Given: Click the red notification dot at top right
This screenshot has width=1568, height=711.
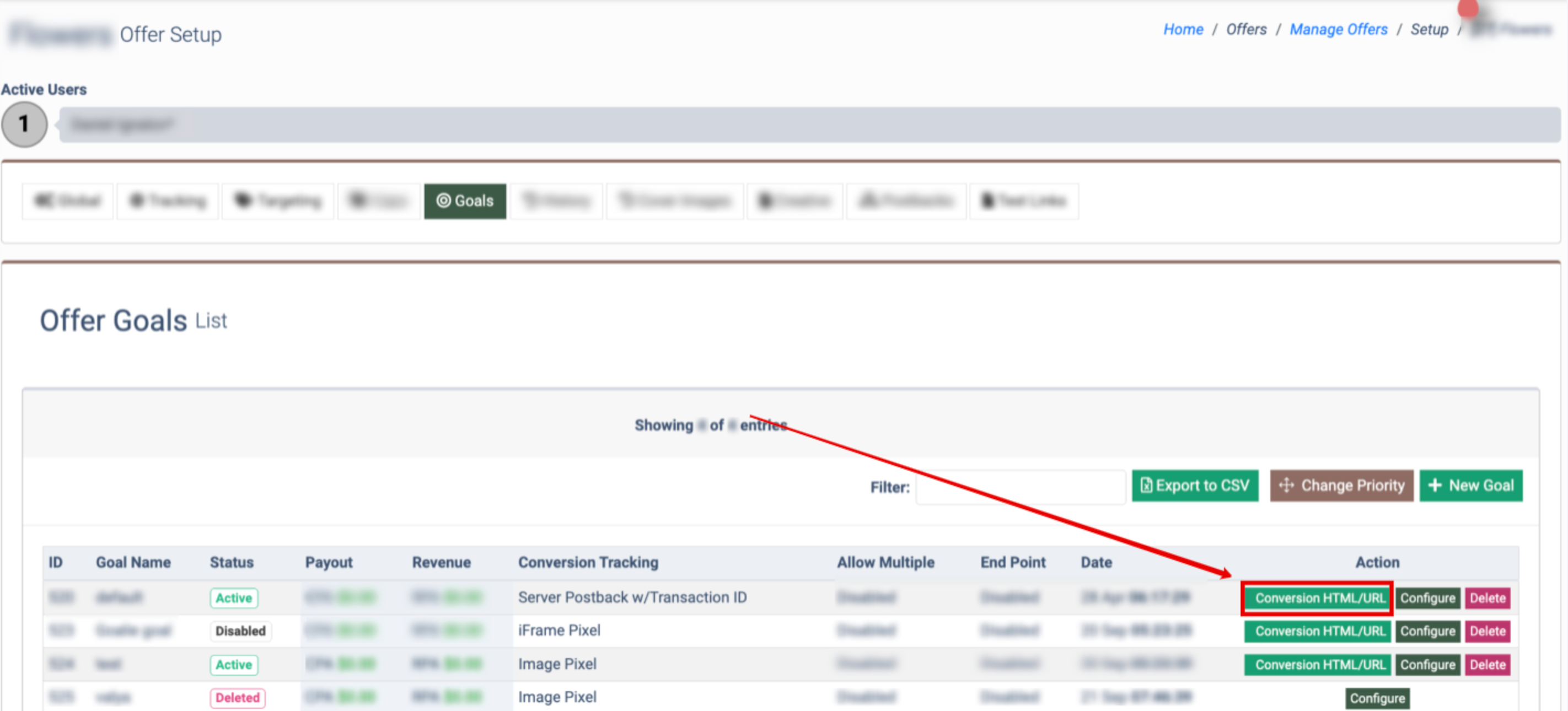Looking at the screenshot, I should (x=1468, y=8).
